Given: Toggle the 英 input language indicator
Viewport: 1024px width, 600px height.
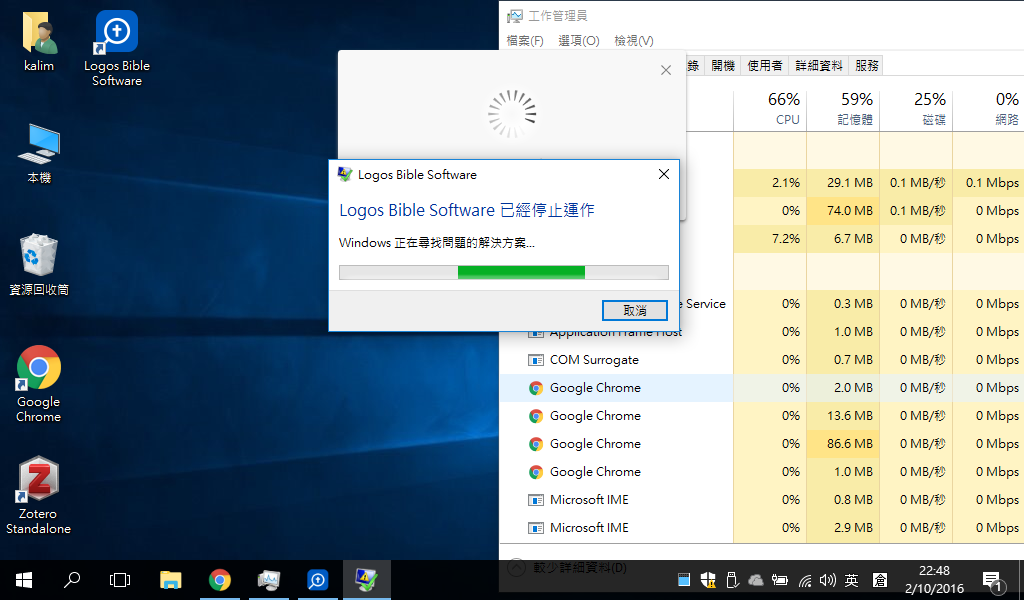Looking at the screenshot, I should click(x=852, y=580).
